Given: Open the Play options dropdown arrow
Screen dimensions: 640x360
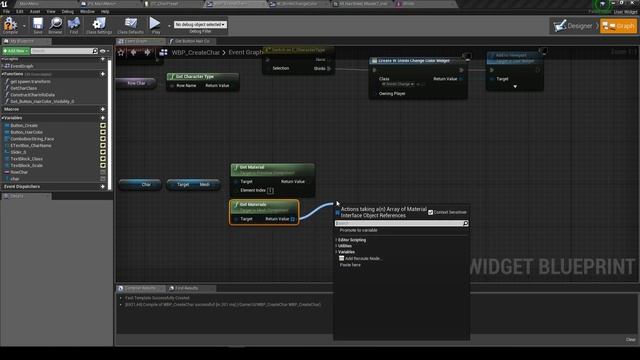Looking at the screenshot, I should 169,26.
